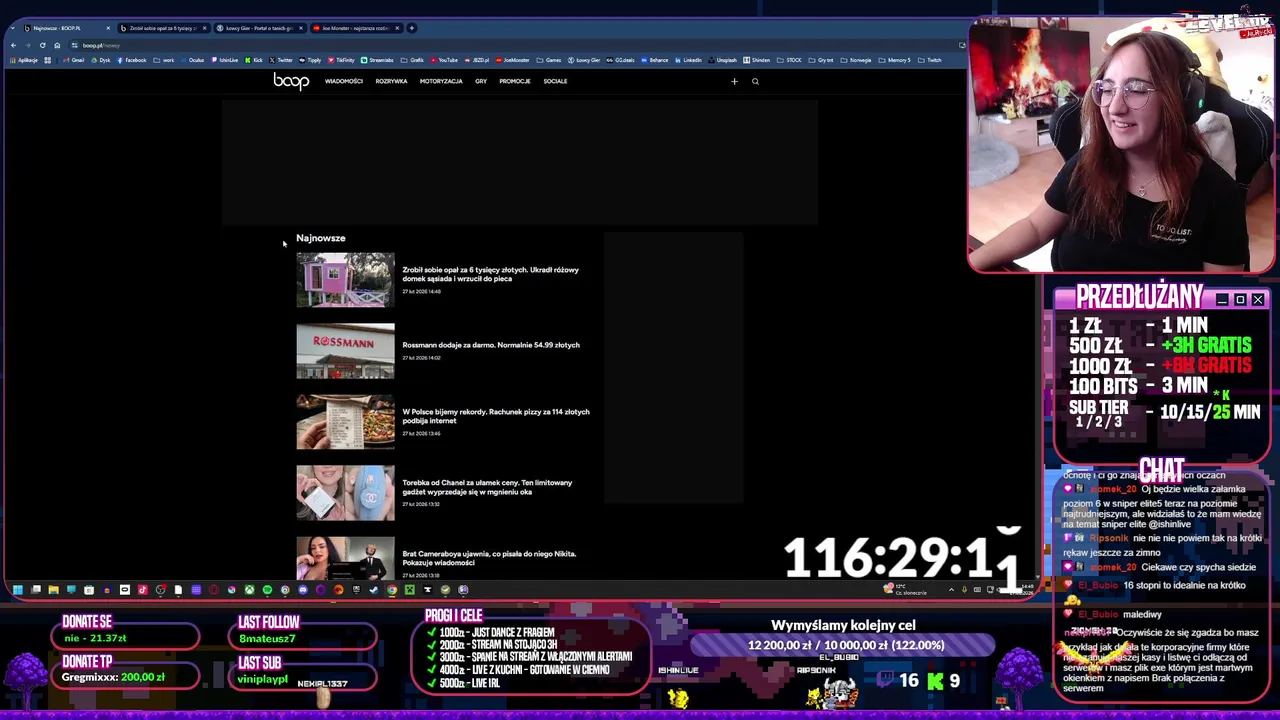Open Brat Cameraboya article link
This screenshot has width=1280, height=720.
pyautogui.click(x=489, y=558)
